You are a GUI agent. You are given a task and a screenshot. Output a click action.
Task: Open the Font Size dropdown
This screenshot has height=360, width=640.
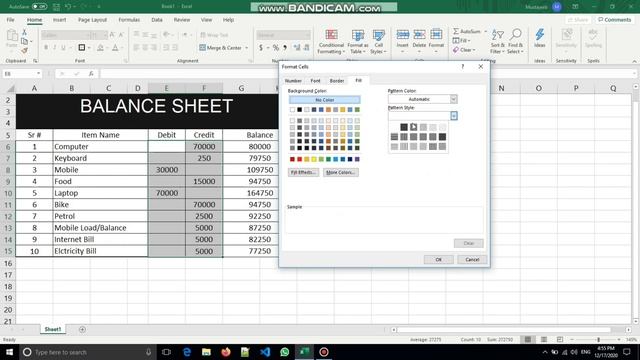105,35
